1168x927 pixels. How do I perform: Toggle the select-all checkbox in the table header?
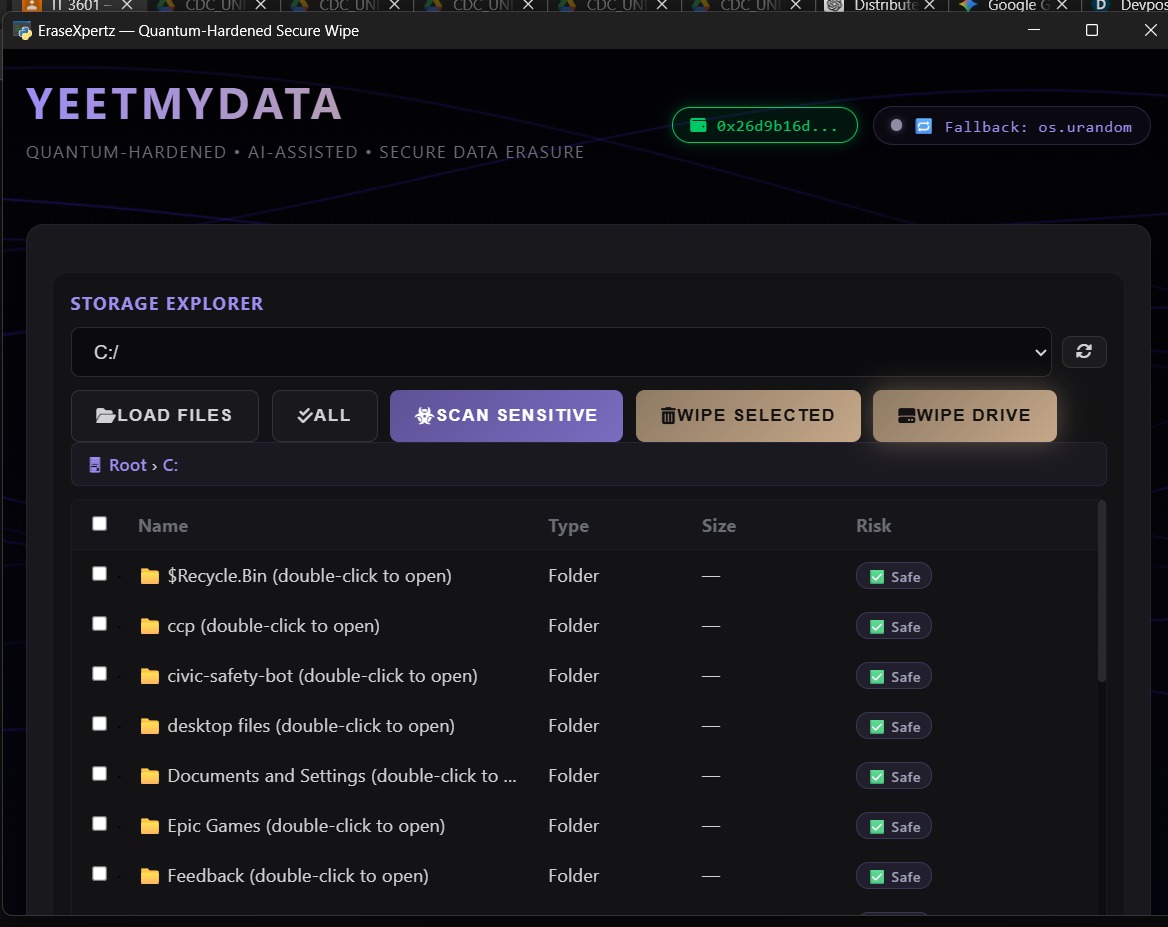[99, 524]
